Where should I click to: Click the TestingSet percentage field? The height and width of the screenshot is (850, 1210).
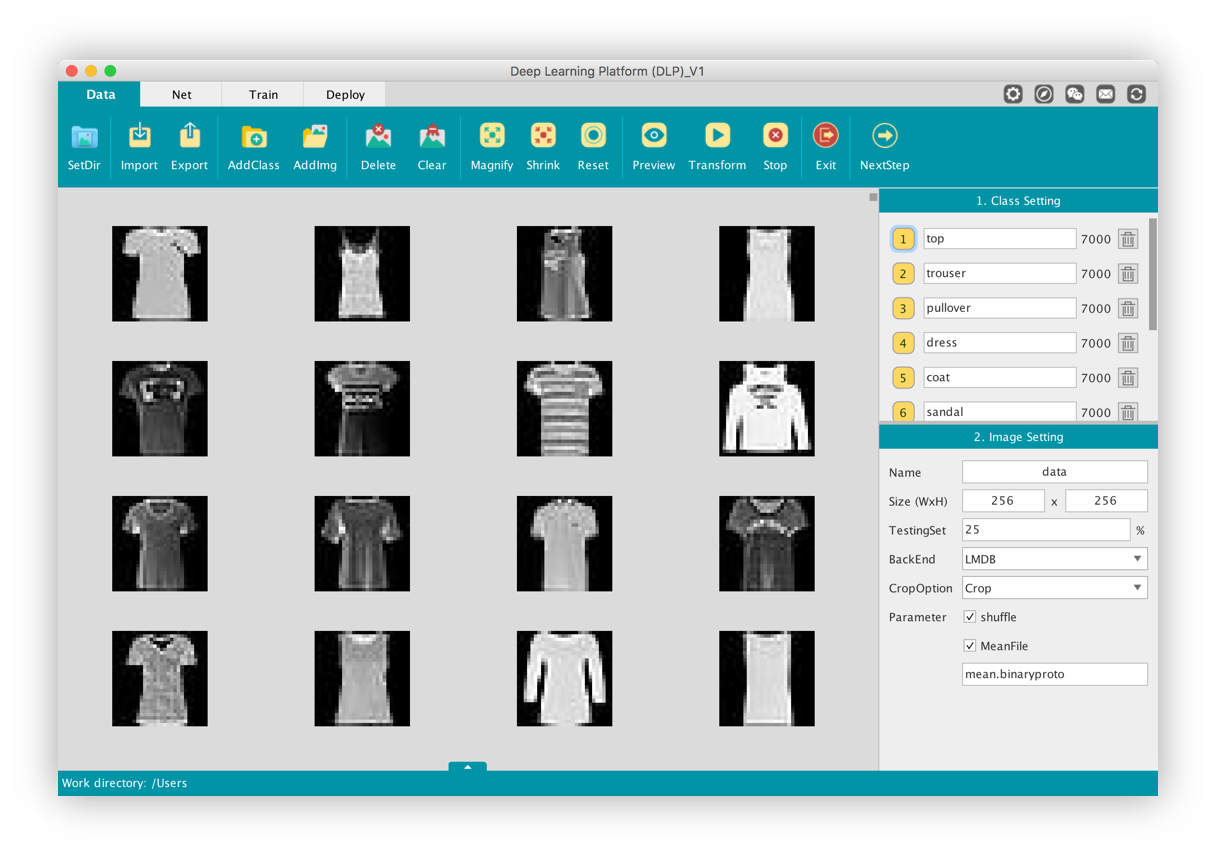pyautogui.click(x=1045, y=530)
